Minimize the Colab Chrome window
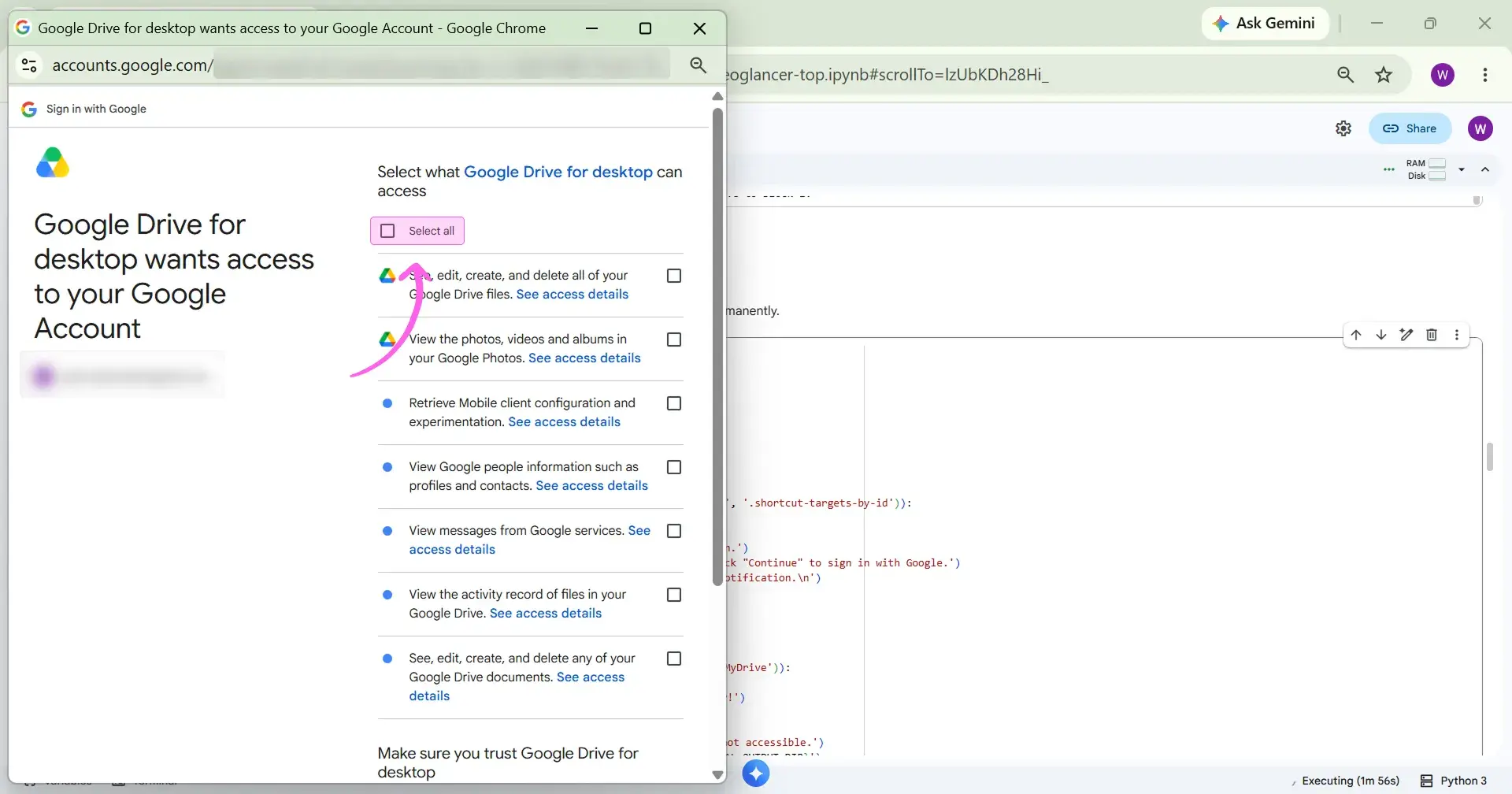The width and height of the screenshot is (1512, 794). coord(1377,24)
